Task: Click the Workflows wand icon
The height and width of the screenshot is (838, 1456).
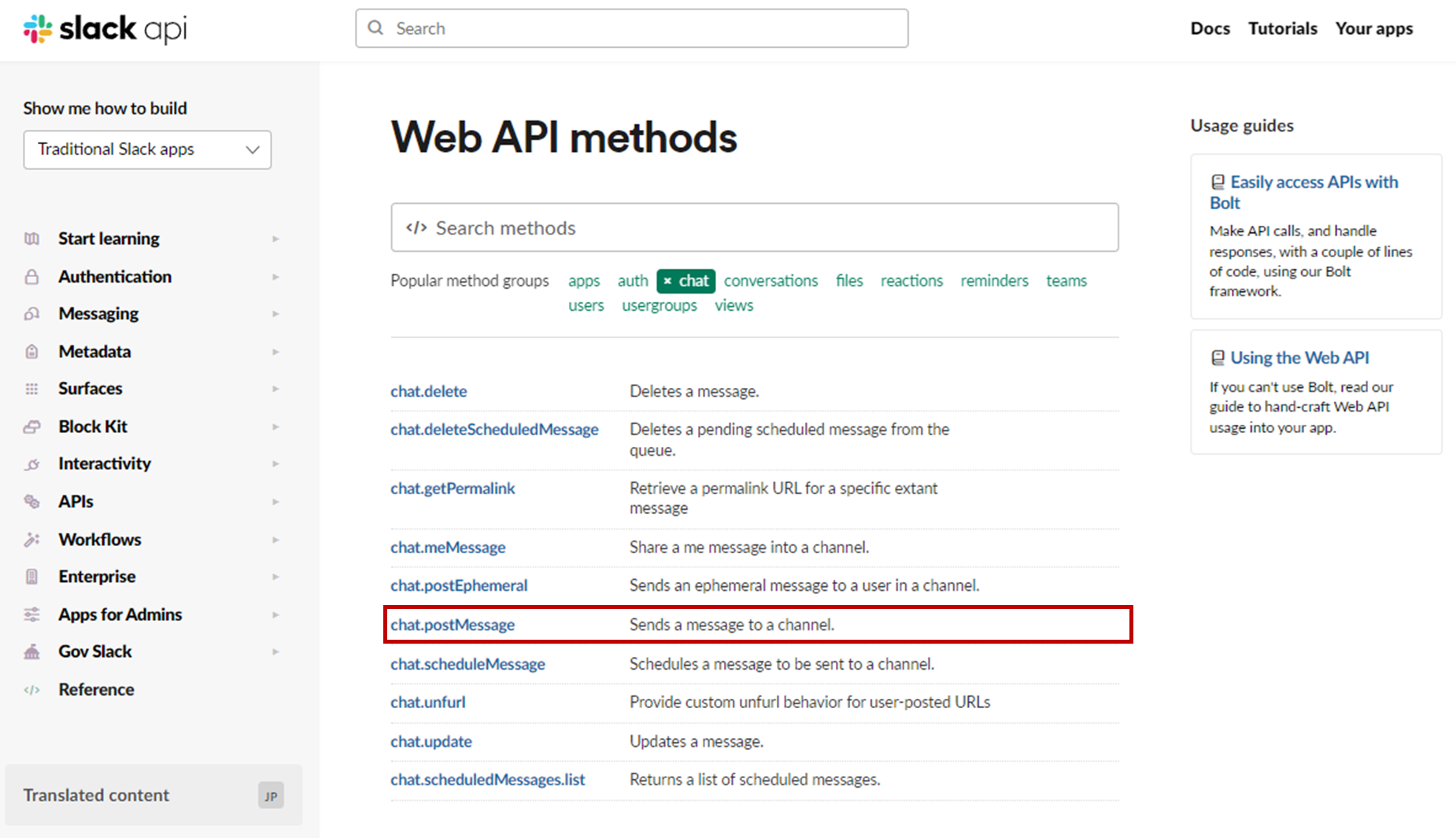Action: (31, 539)
